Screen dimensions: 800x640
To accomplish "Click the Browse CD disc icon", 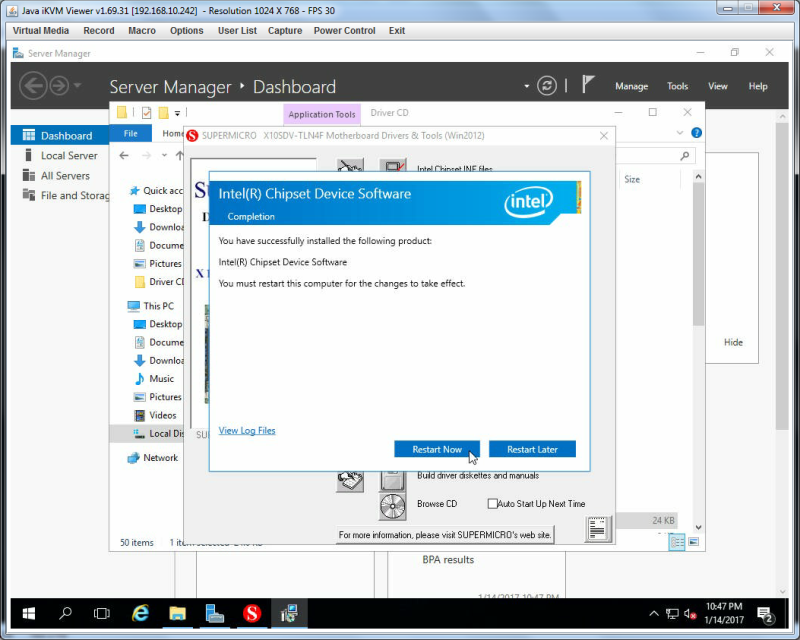I will (x=392, y=506).
